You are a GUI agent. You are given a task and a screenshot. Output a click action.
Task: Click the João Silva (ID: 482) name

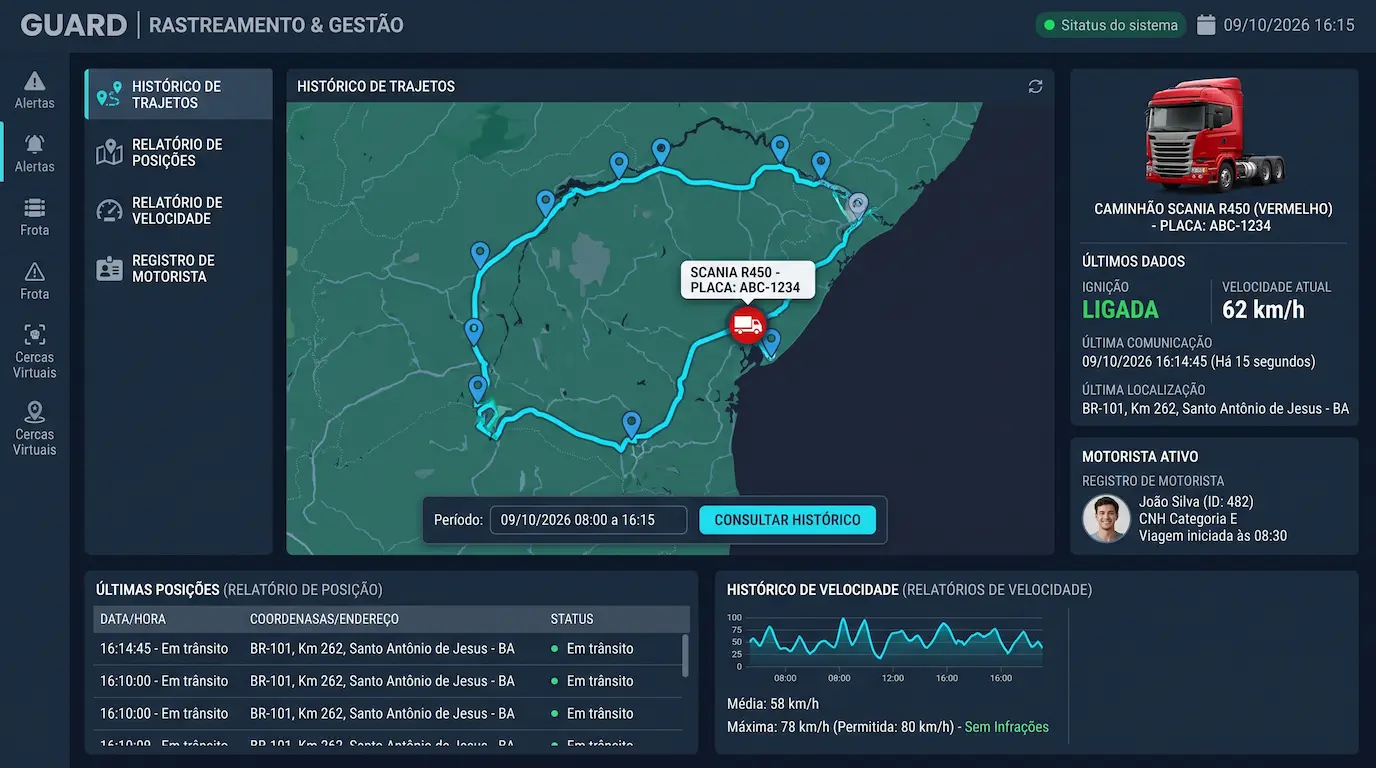click(x=1196, y=502)
